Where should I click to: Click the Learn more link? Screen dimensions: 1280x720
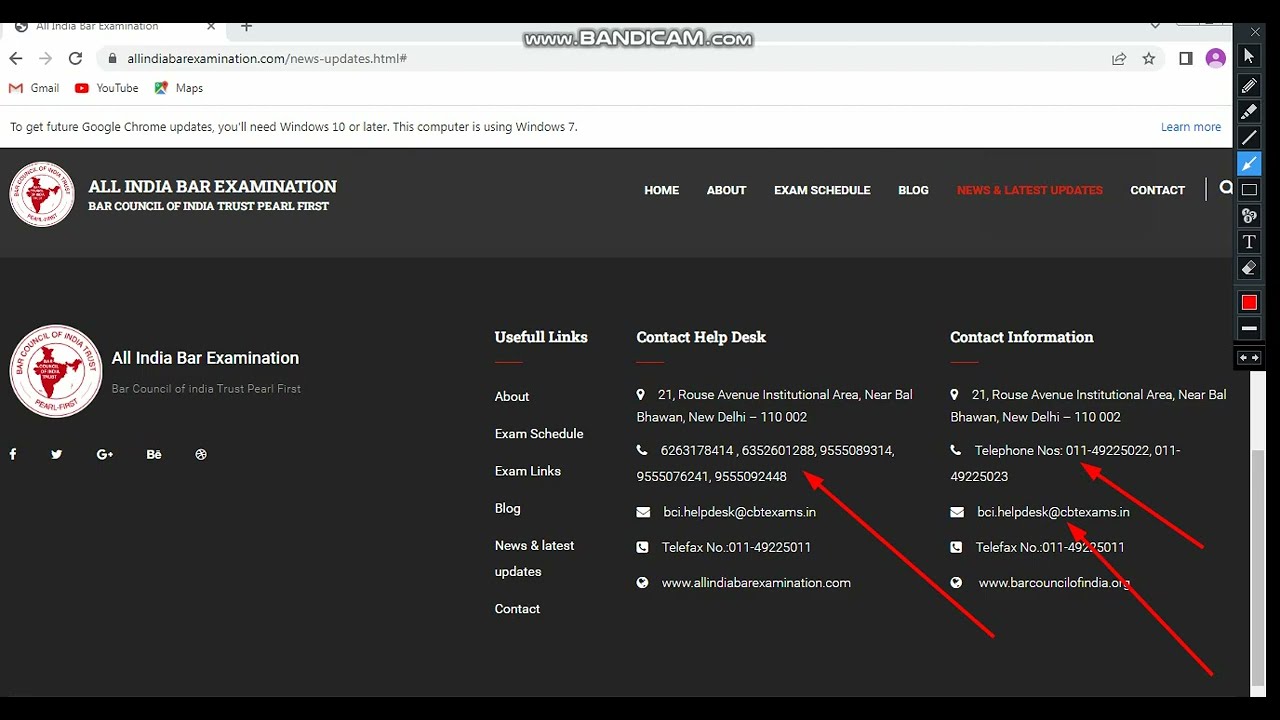tap(1190, 127)
